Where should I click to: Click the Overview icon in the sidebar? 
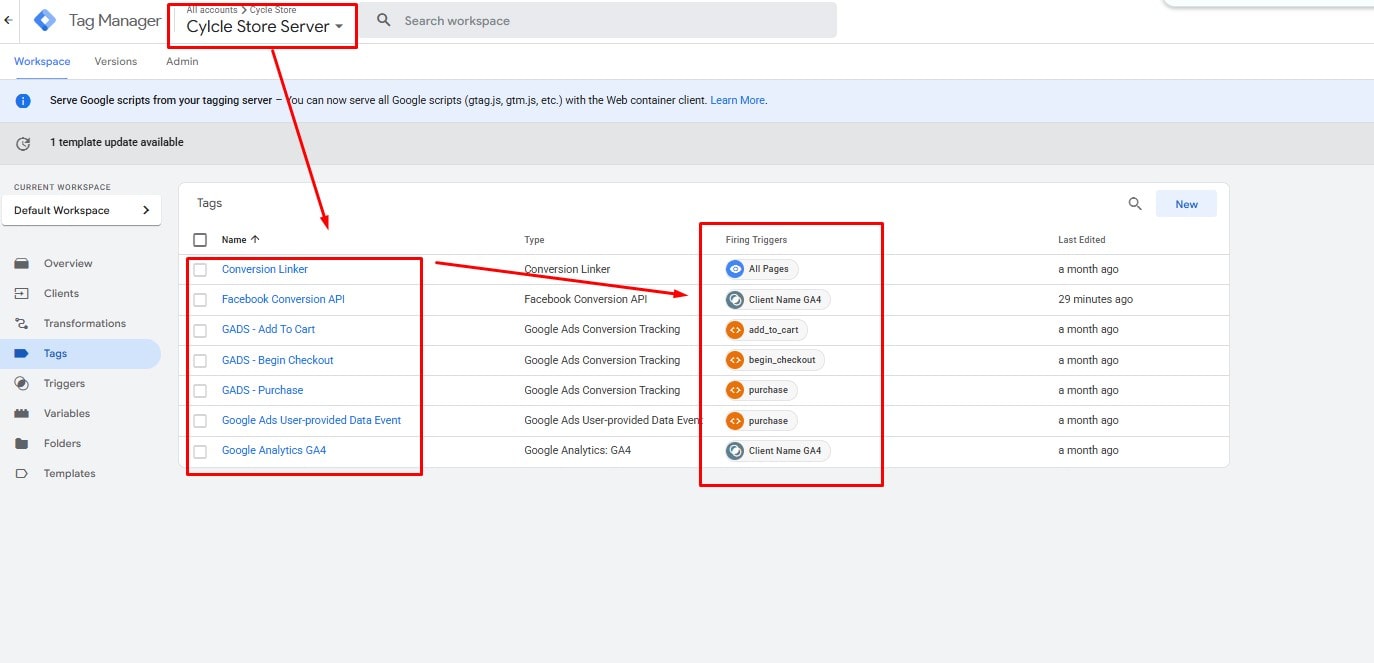[x=22, y=264]
